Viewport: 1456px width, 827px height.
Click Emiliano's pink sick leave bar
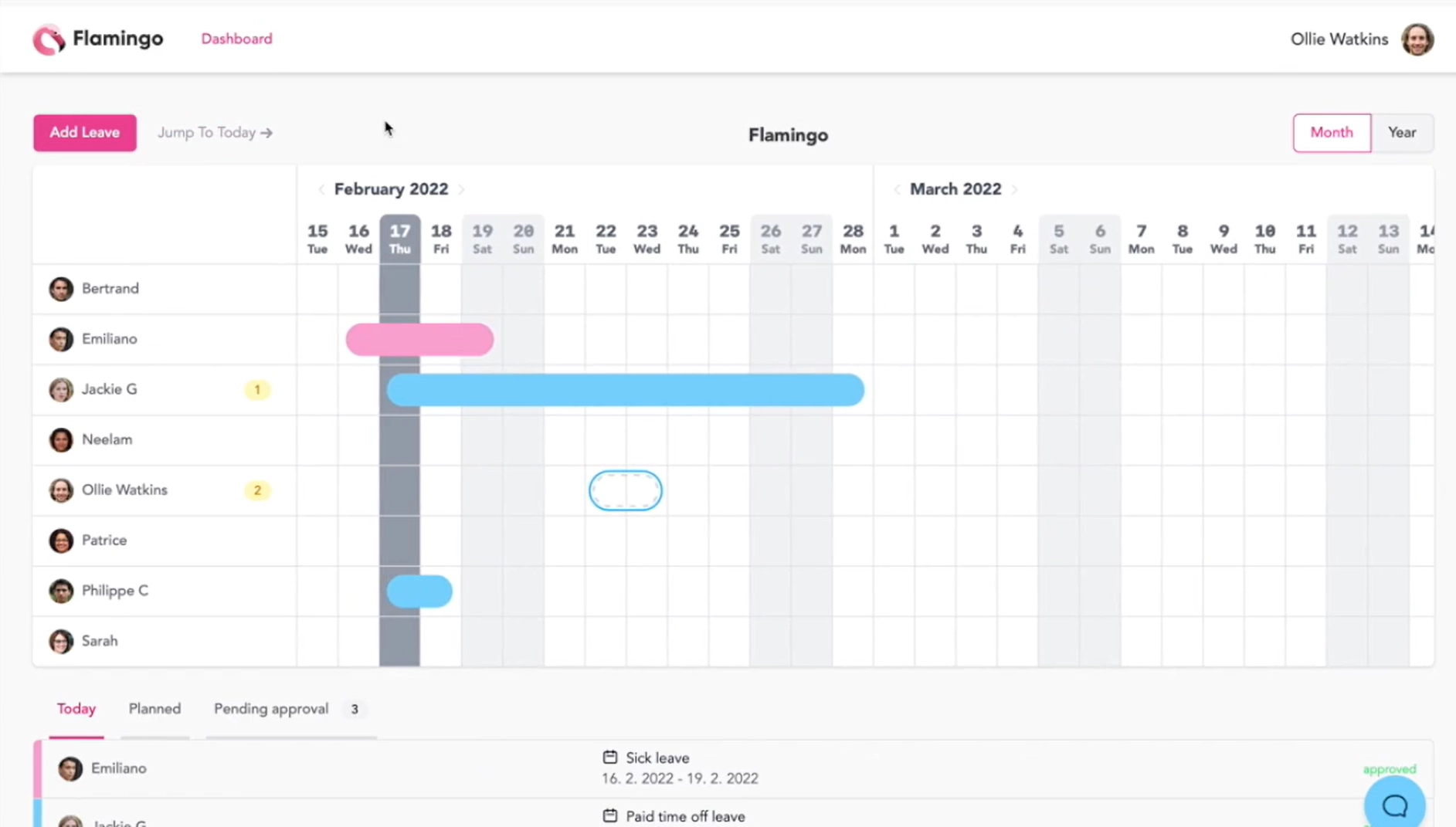(x=419, y=340)
